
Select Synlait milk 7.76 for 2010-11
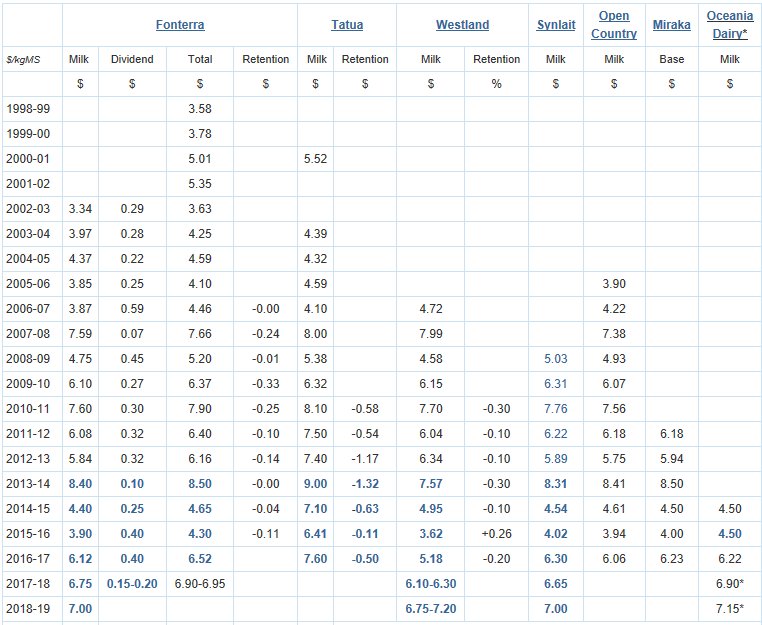[555, 409]
